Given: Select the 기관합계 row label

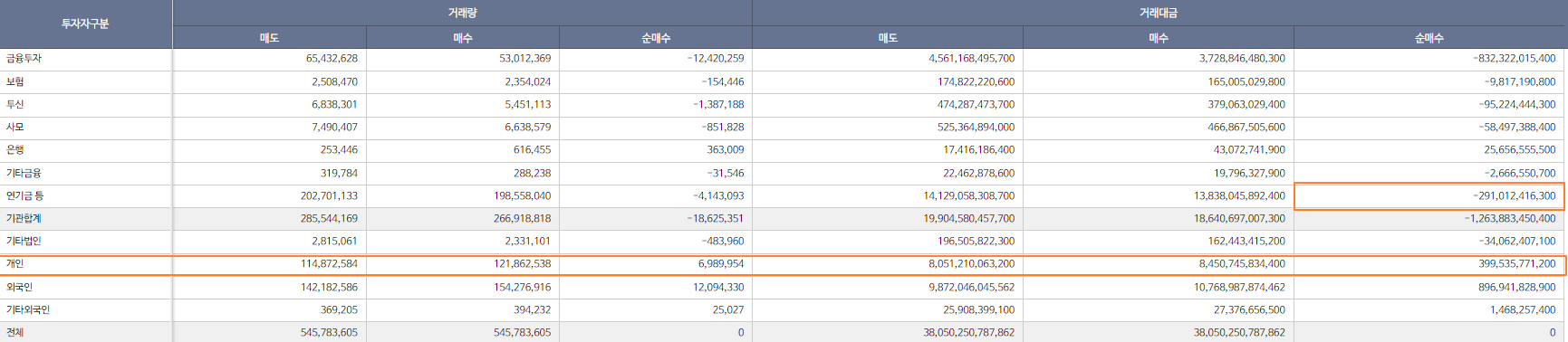Looking at the screenshot, I should point(24,219).
